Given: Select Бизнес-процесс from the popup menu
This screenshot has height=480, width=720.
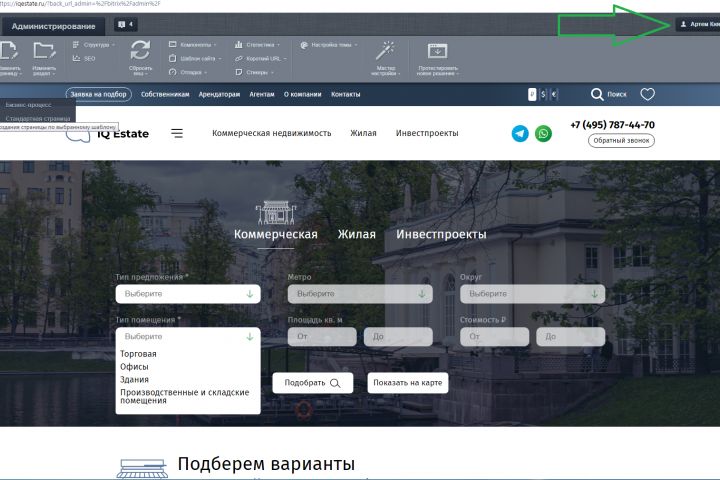Looking at the screenshot, I should coord(28,105).
